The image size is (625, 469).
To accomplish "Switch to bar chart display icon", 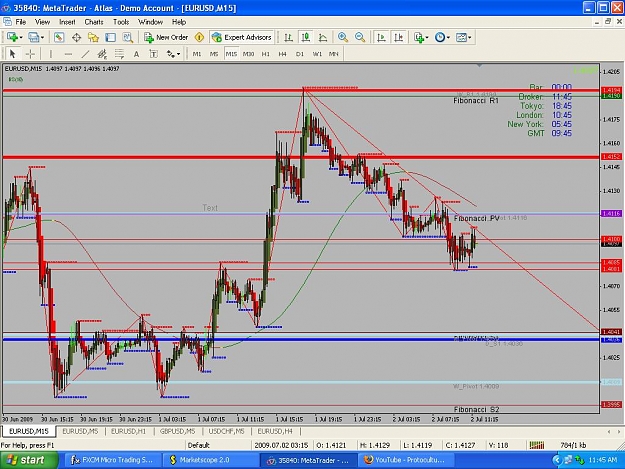I will [289, 37].
